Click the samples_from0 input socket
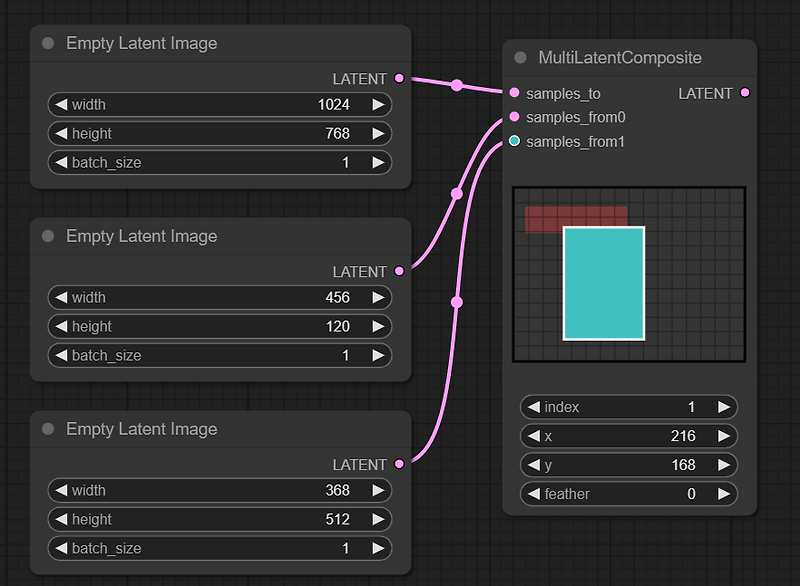 tap(514, 117)
